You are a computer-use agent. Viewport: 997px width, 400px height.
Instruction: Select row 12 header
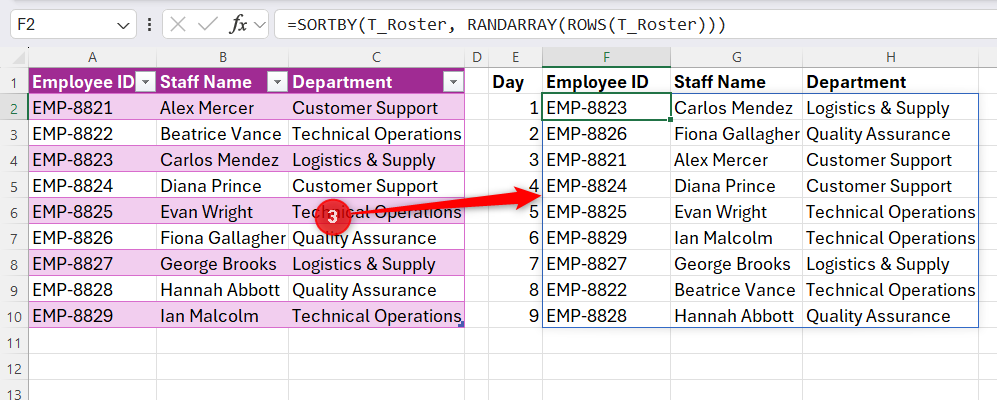click(14, 368)
